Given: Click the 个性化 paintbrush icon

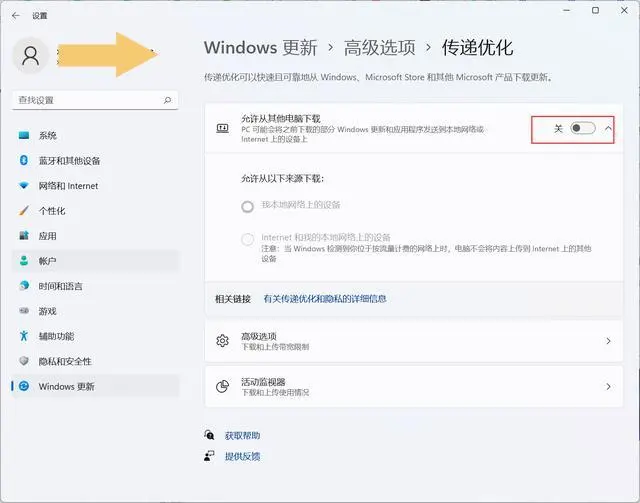Looking at the screenshot, I should [24, 211].
